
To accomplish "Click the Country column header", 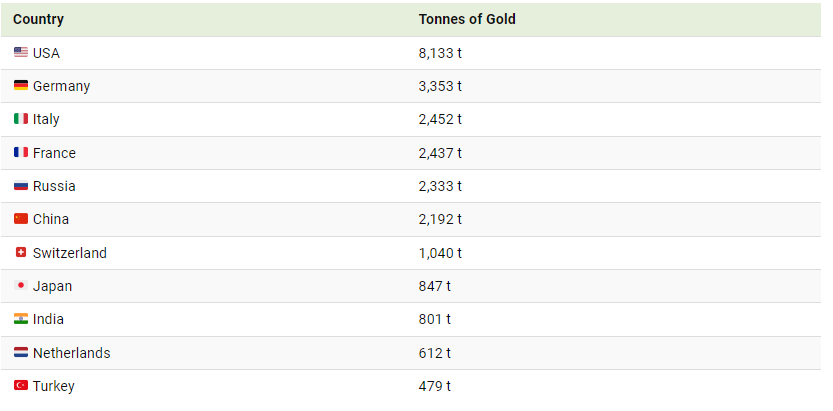I will pyautogui.click(x=38, y=19).
